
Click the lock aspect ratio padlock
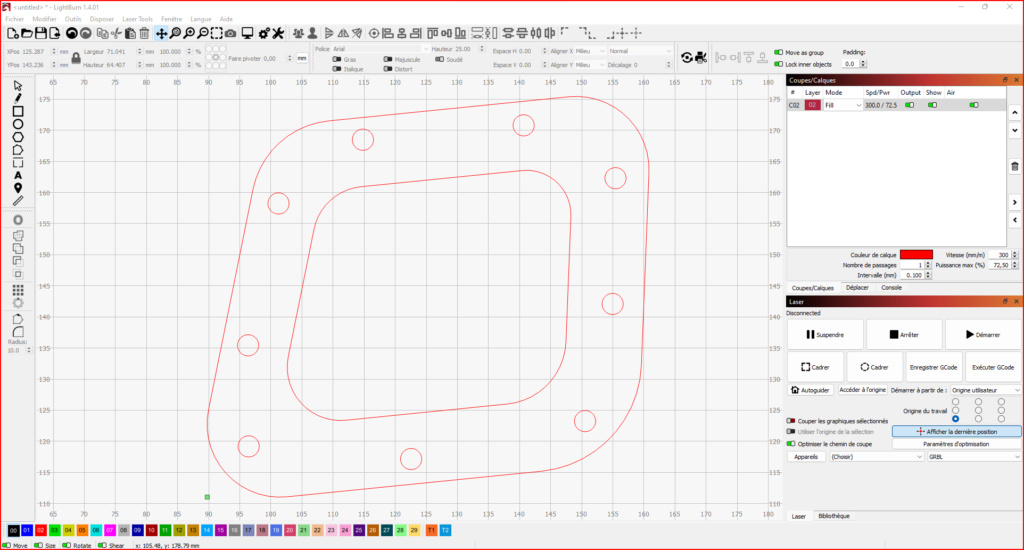[x=76, y=58]
